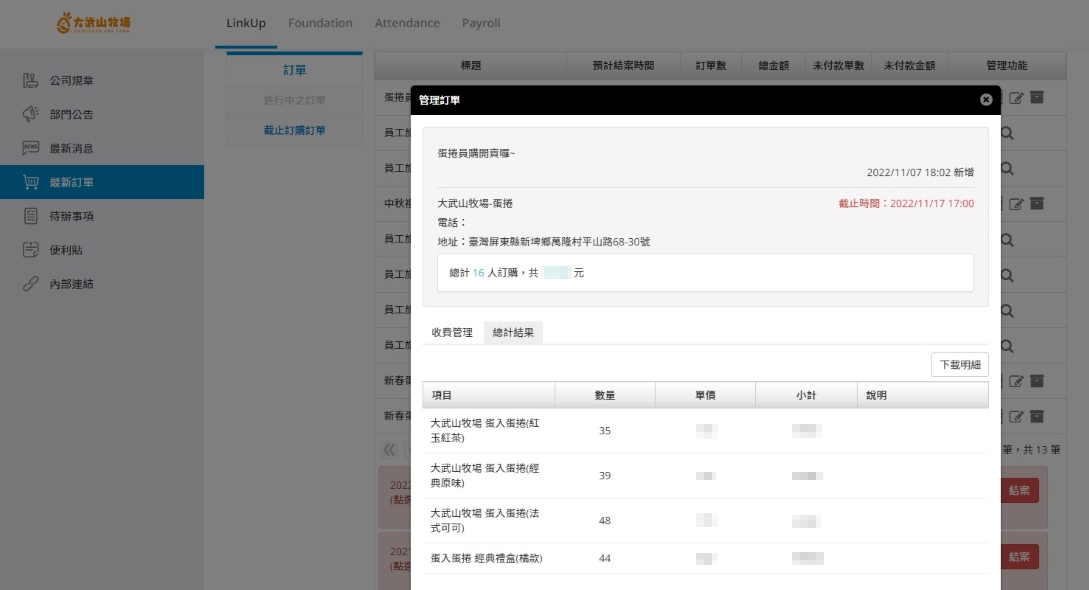
Task: Click the 數量 column header in dialog
Action: pyautogui.click(x=605, y=395)
